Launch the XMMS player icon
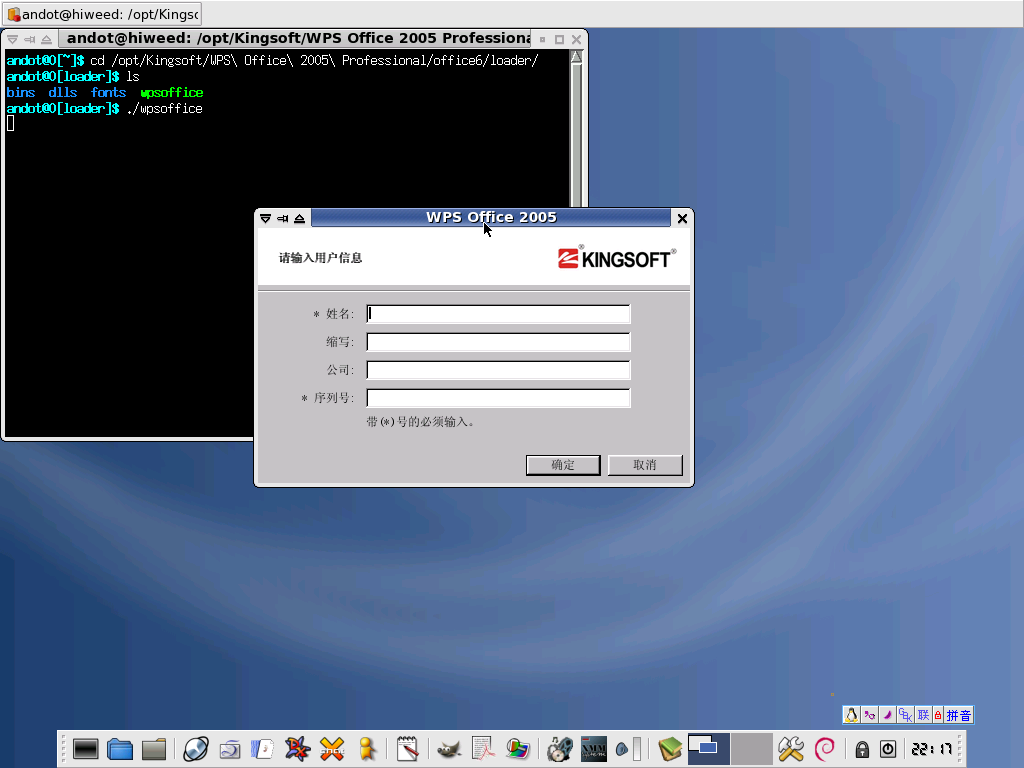This screenshot has height=768, width=1024. (594, 749)
